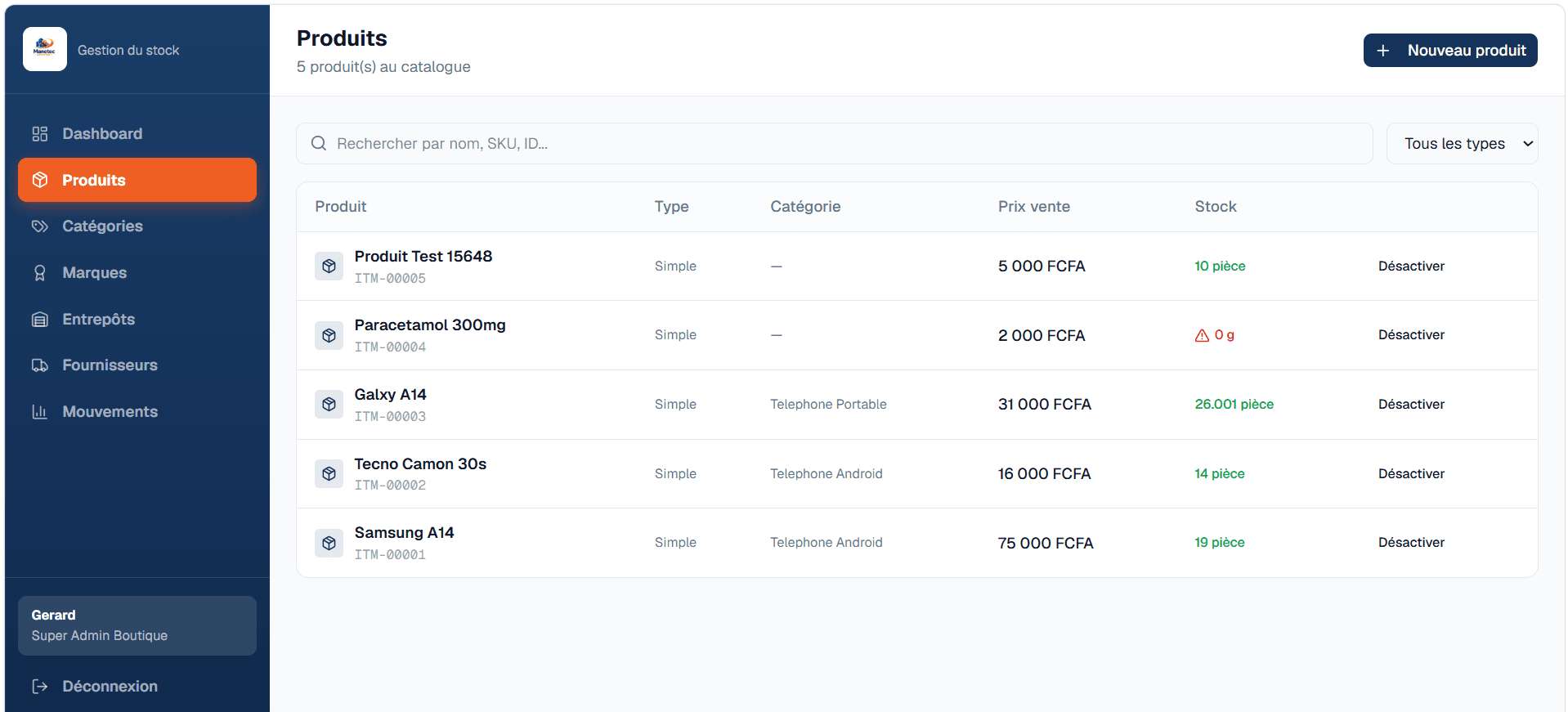
Task: Open the Catégories section
Action: click(x=137, y=226)
